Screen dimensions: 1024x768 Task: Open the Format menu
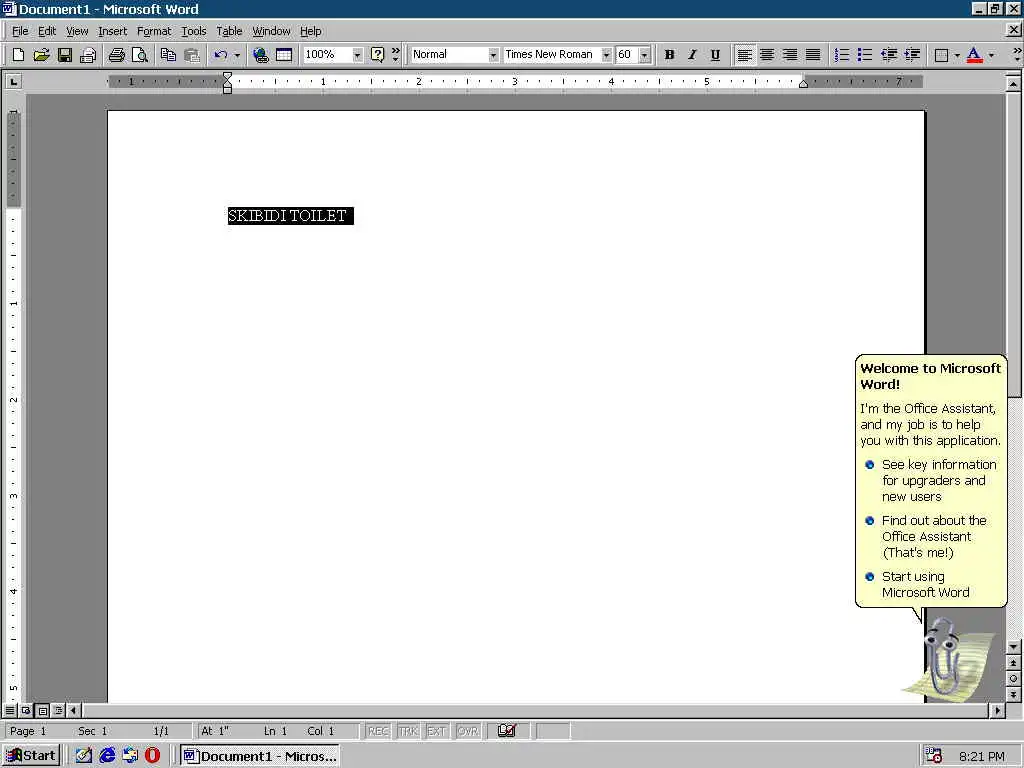tap(153, 31)
